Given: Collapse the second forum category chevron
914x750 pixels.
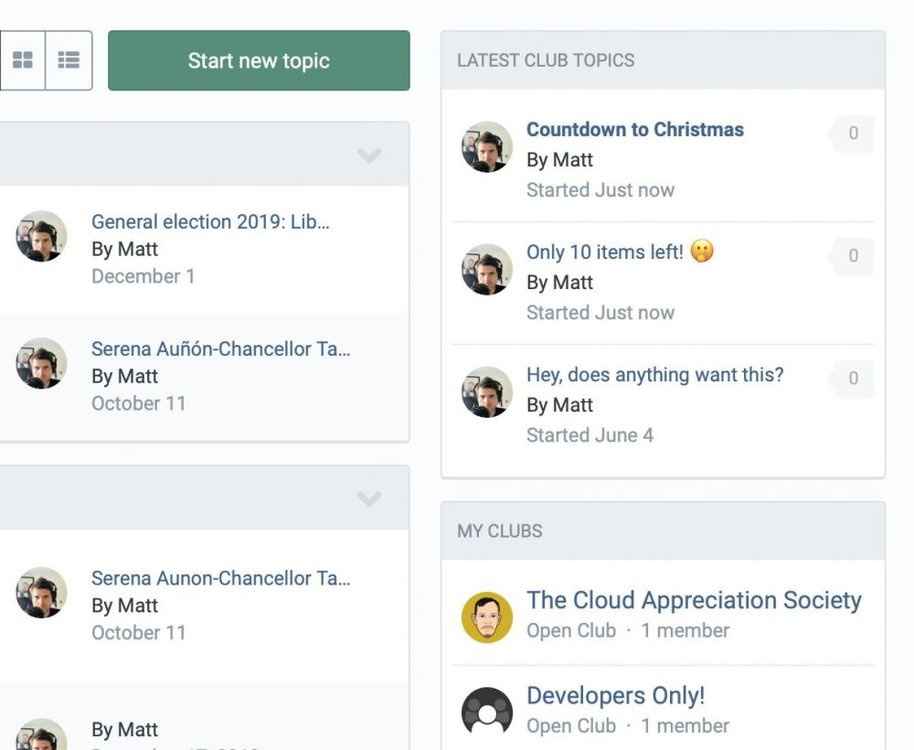Looking at the screenshot, I should pos(369,498).
